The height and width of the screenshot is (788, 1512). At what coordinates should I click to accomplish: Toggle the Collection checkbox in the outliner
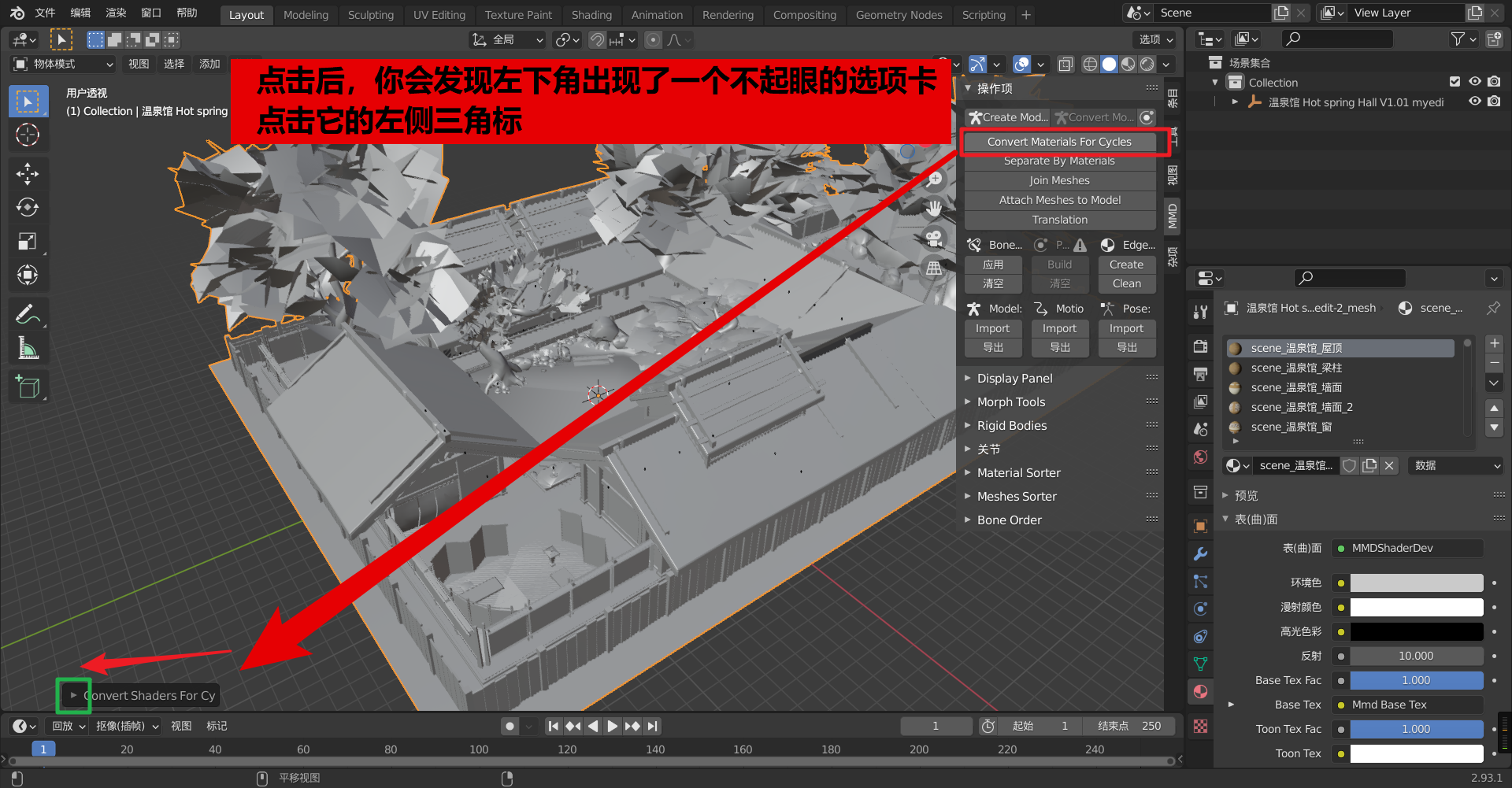click(1454, 82)
